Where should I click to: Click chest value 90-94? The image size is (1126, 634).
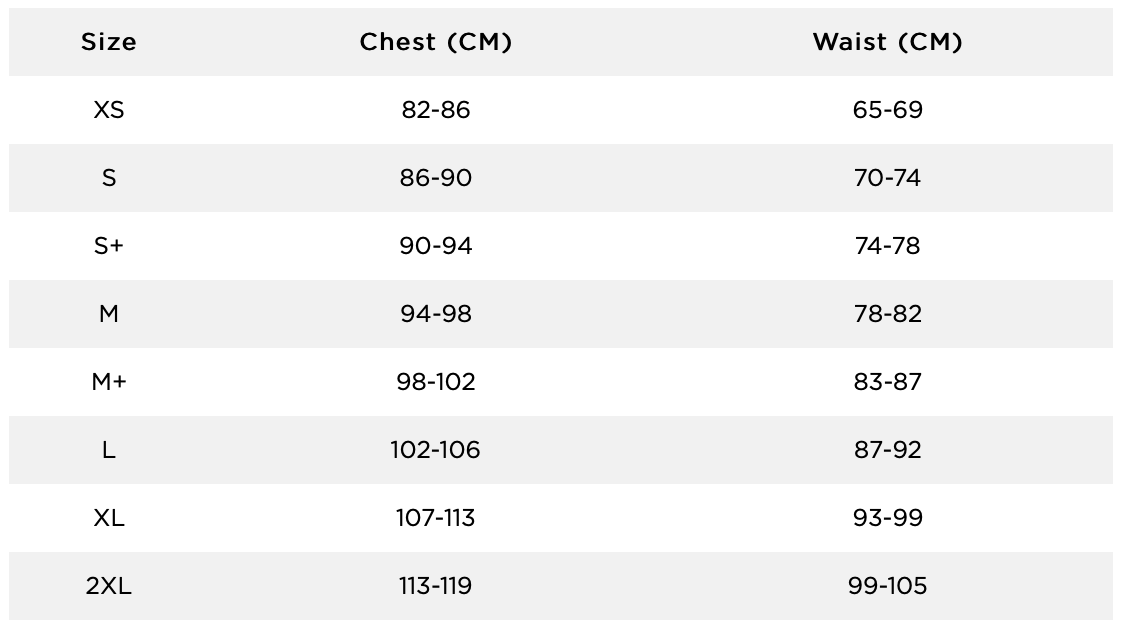pyautogui.click(x=436, y=246)
